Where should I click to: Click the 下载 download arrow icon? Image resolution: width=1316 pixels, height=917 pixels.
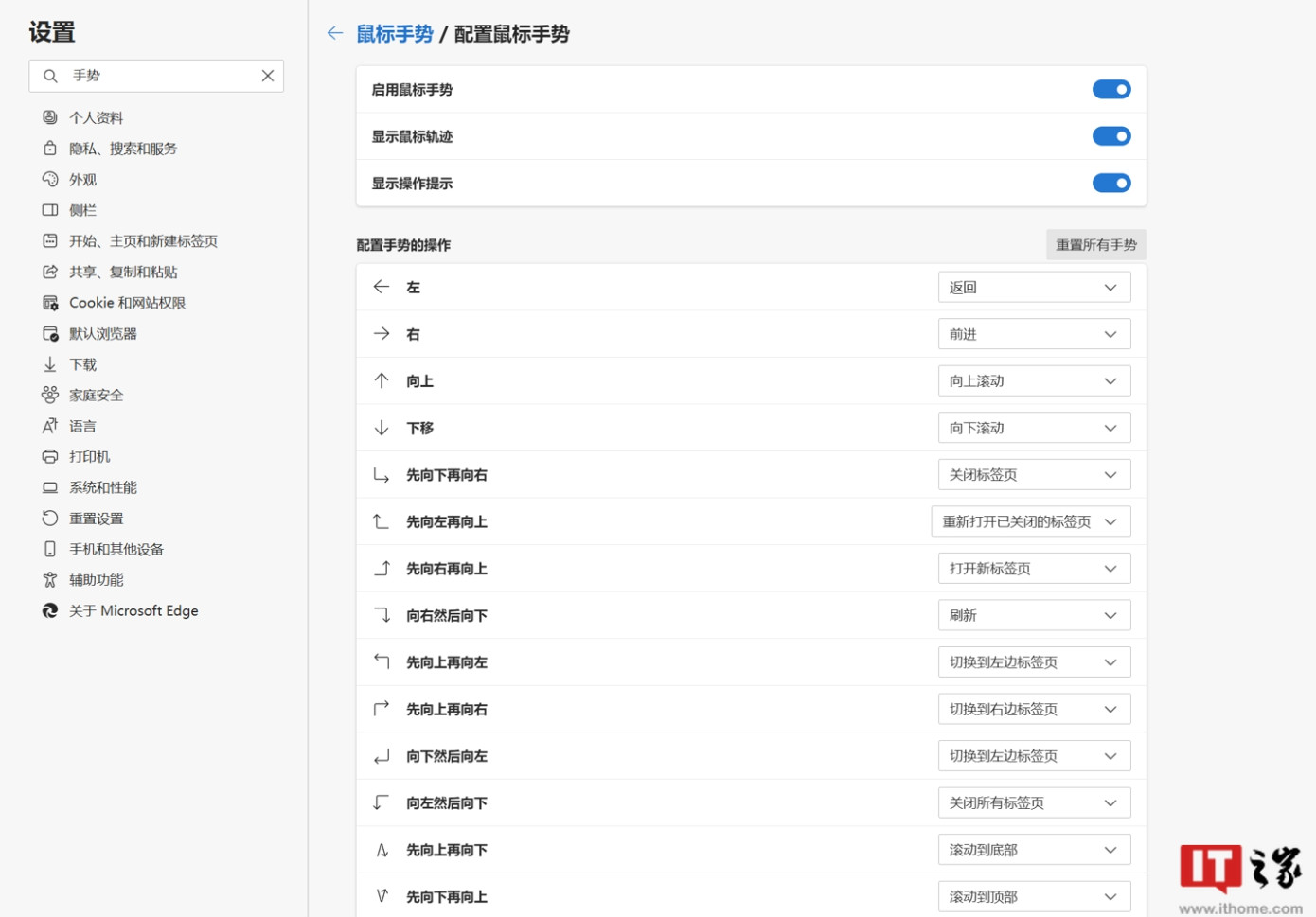pos(50,364)
